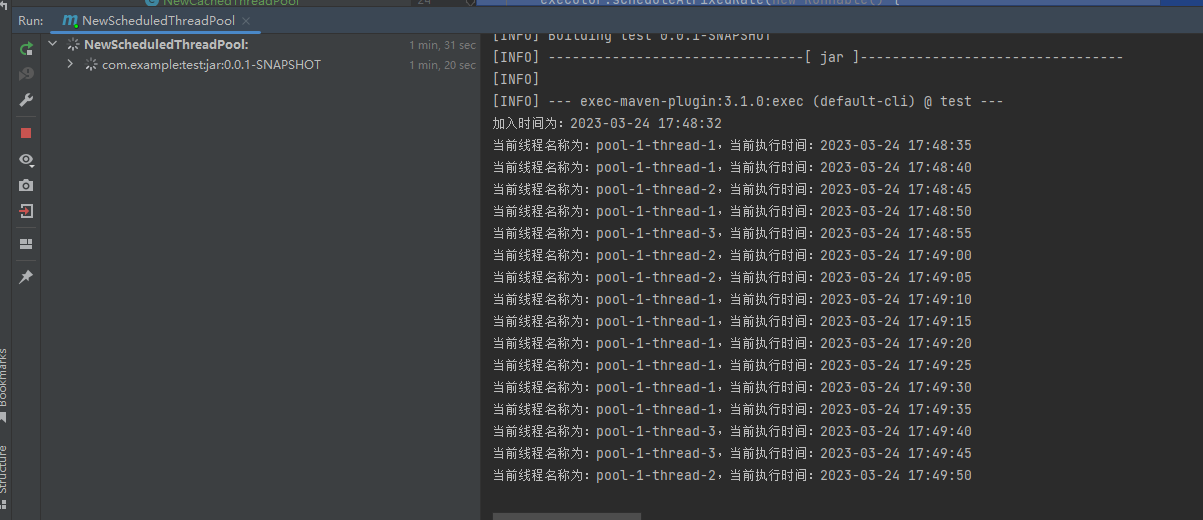Click the pool-1-thread-3 line at 17:49:40

pos(732,431)
